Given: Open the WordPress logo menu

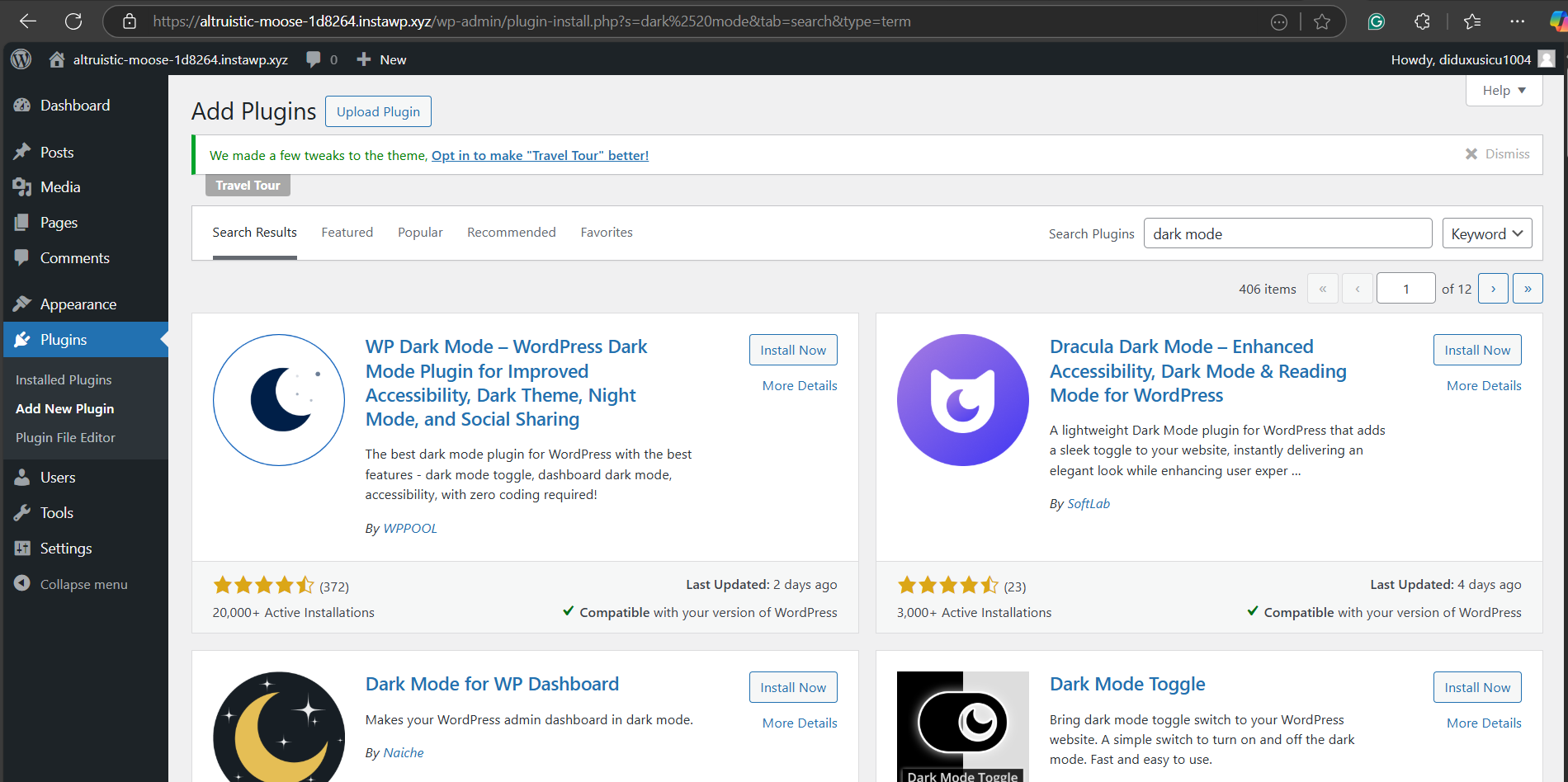Looking at the screenshot, I should point(21,59).
